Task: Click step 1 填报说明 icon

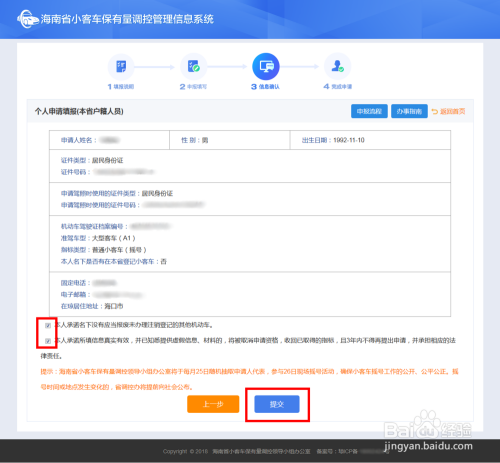Action: coord(121,67)
